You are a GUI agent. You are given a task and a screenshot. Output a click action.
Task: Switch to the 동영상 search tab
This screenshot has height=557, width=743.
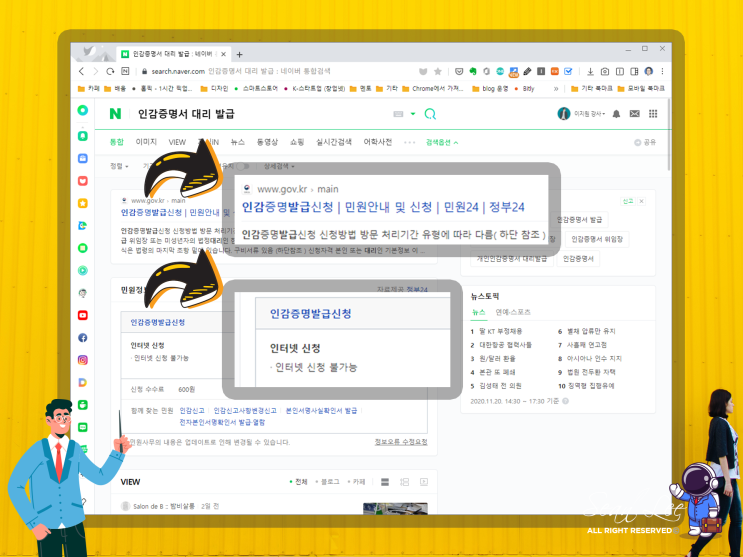coord(267,142)
